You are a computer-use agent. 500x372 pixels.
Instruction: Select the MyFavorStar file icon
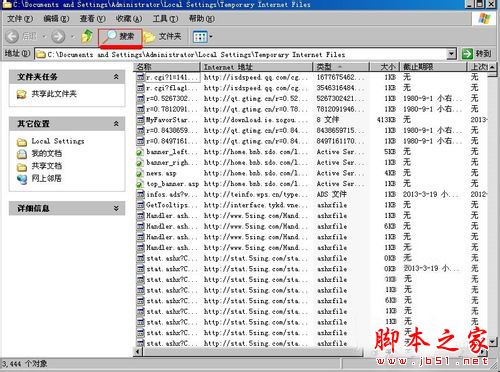coord(140,120)
